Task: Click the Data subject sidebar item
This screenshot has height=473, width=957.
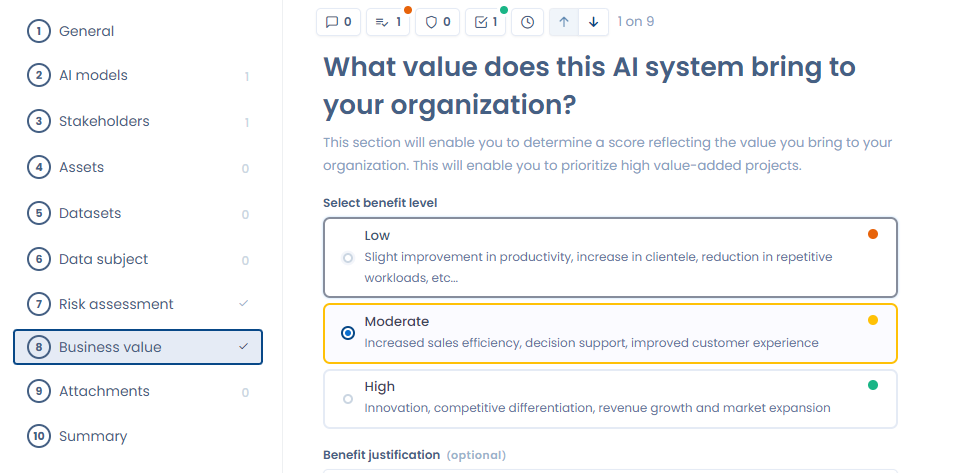Action: 103,259
